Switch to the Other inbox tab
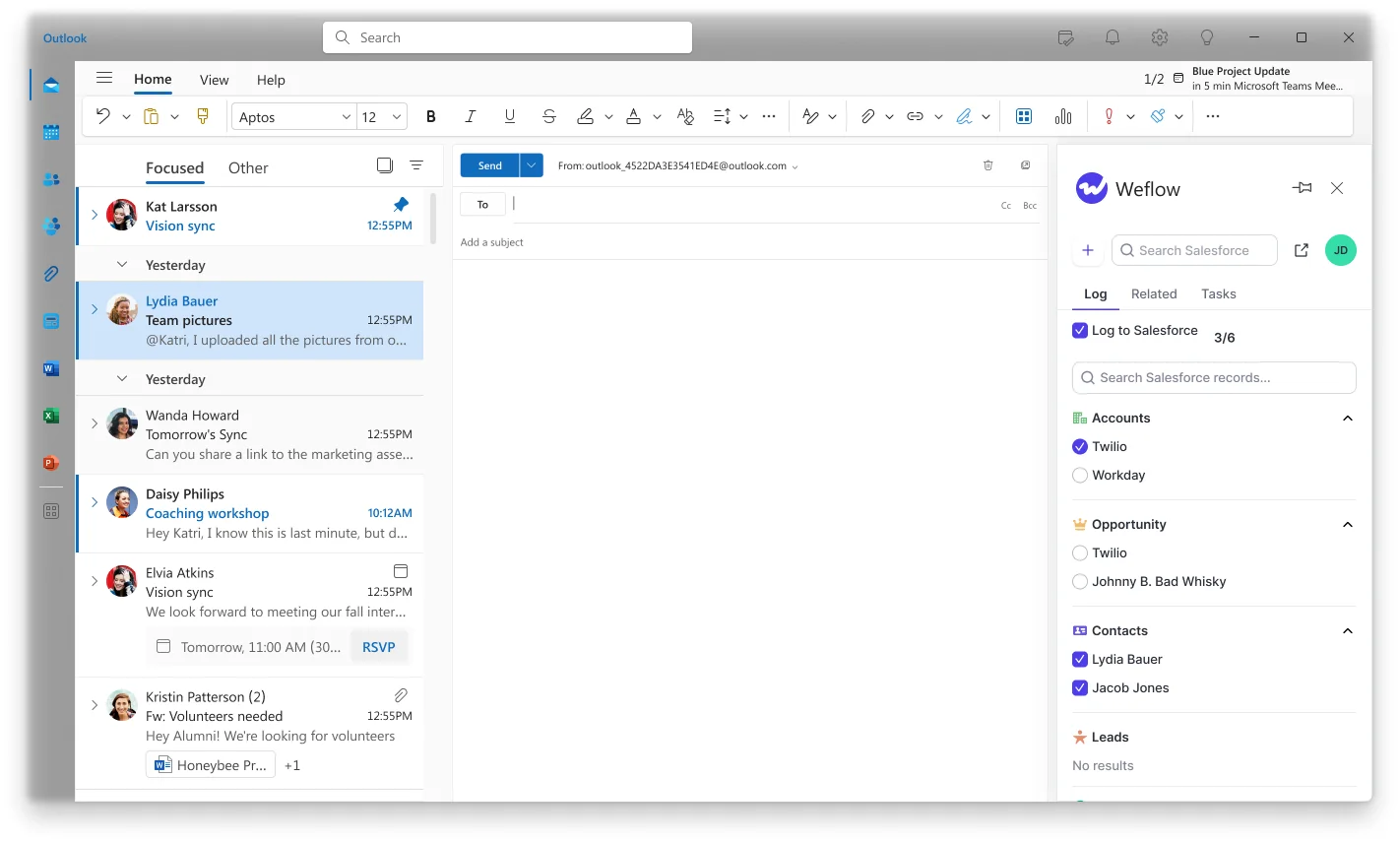 [248, 167]
